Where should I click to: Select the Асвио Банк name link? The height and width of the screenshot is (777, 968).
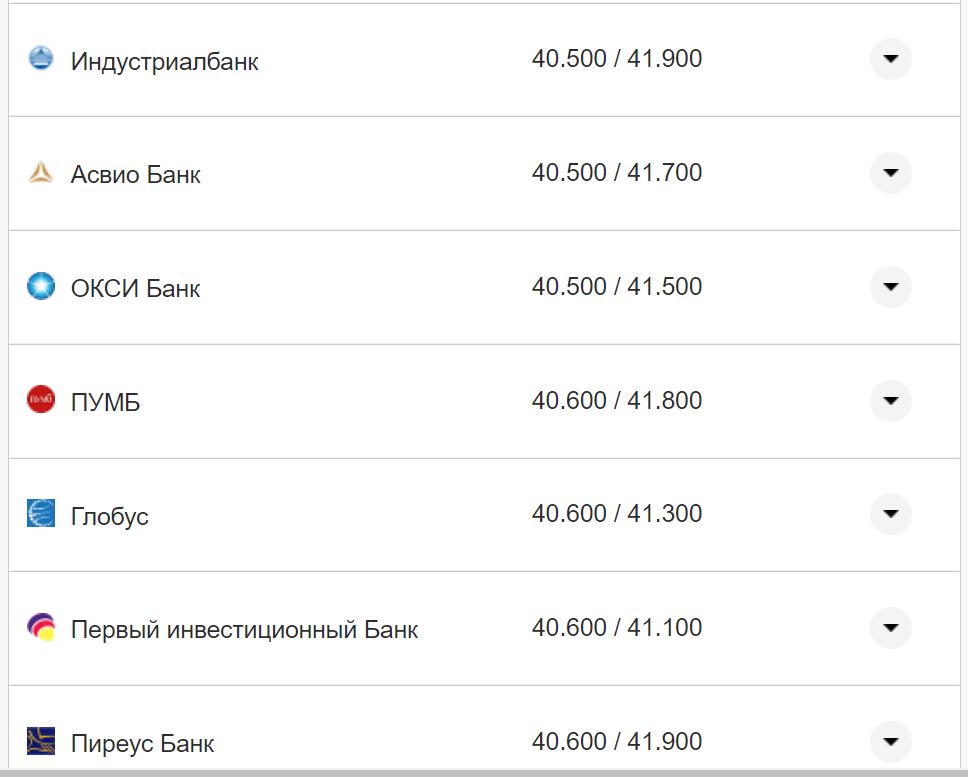coord(136,173)
